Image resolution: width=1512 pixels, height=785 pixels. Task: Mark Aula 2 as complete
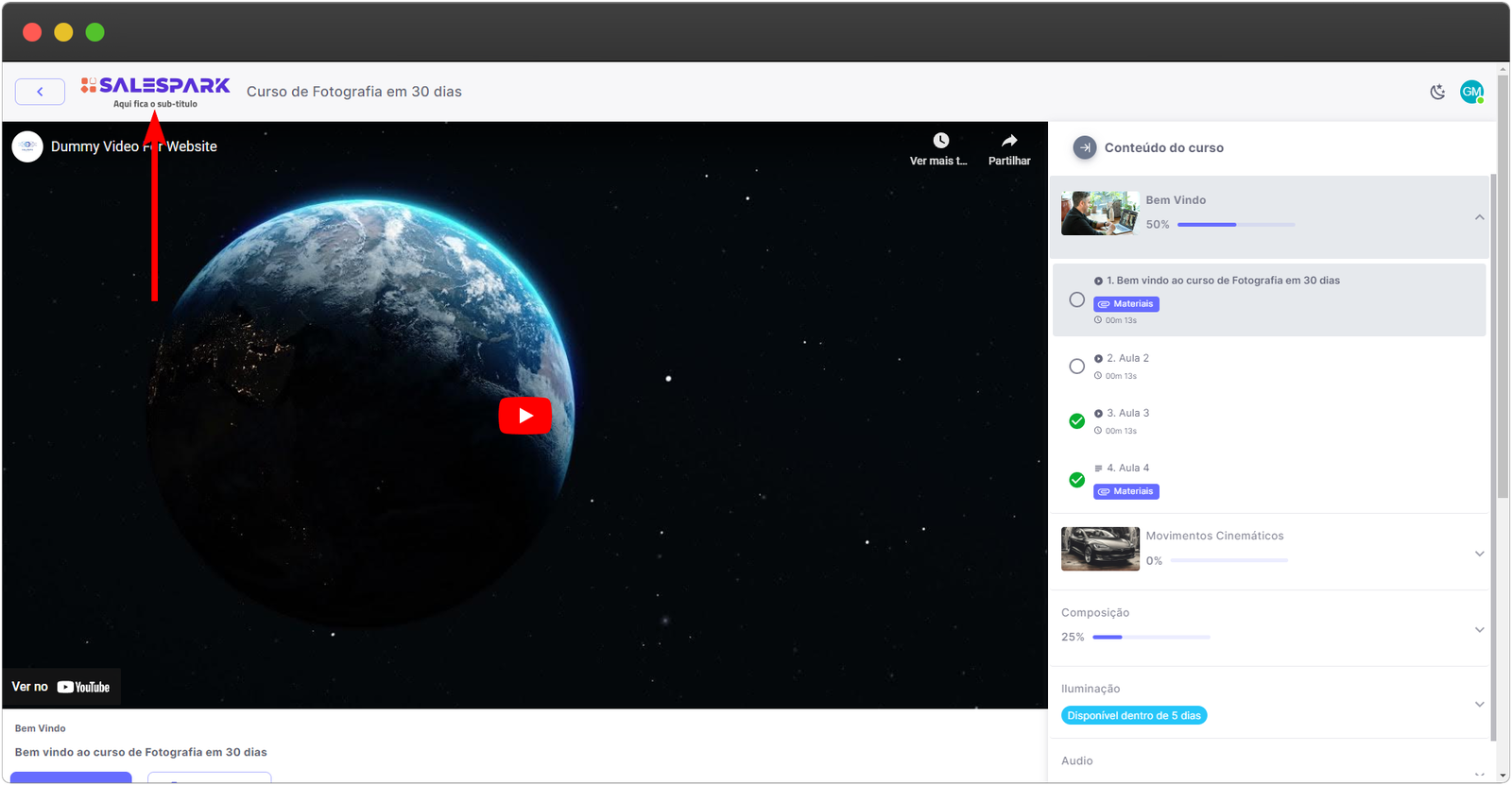click(1076, 367)
